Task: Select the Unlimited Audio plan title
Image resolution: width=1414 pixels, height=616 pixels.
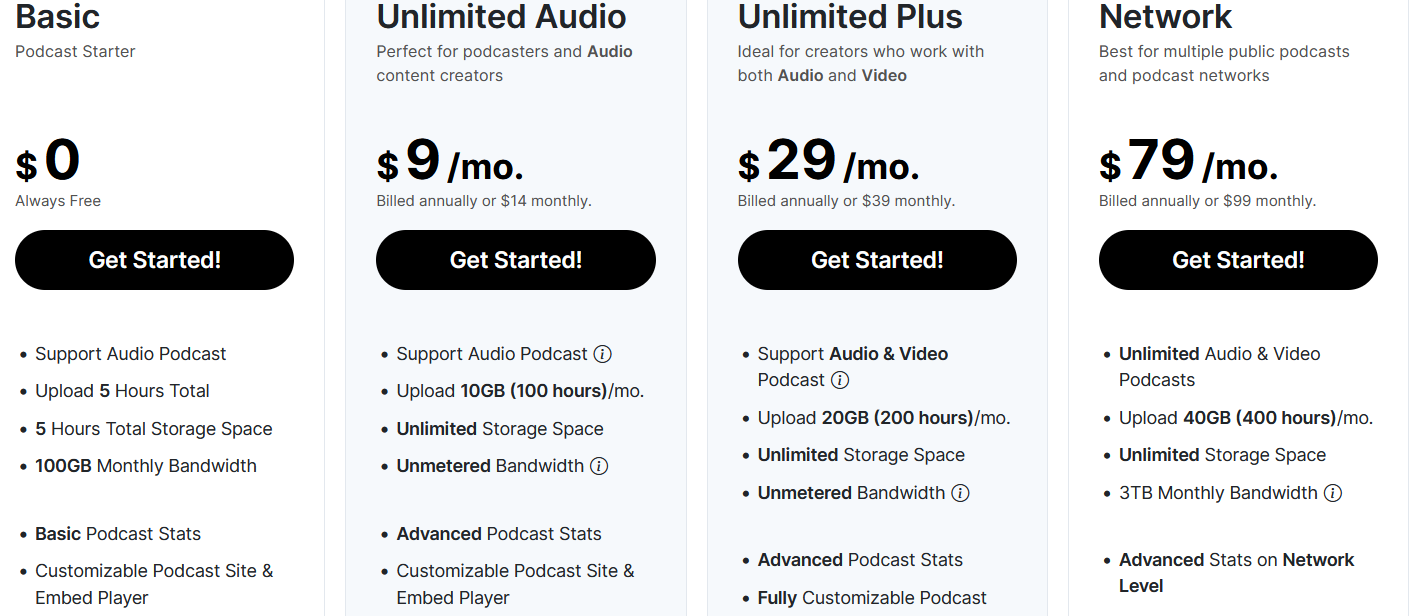Action: (501, 17)
